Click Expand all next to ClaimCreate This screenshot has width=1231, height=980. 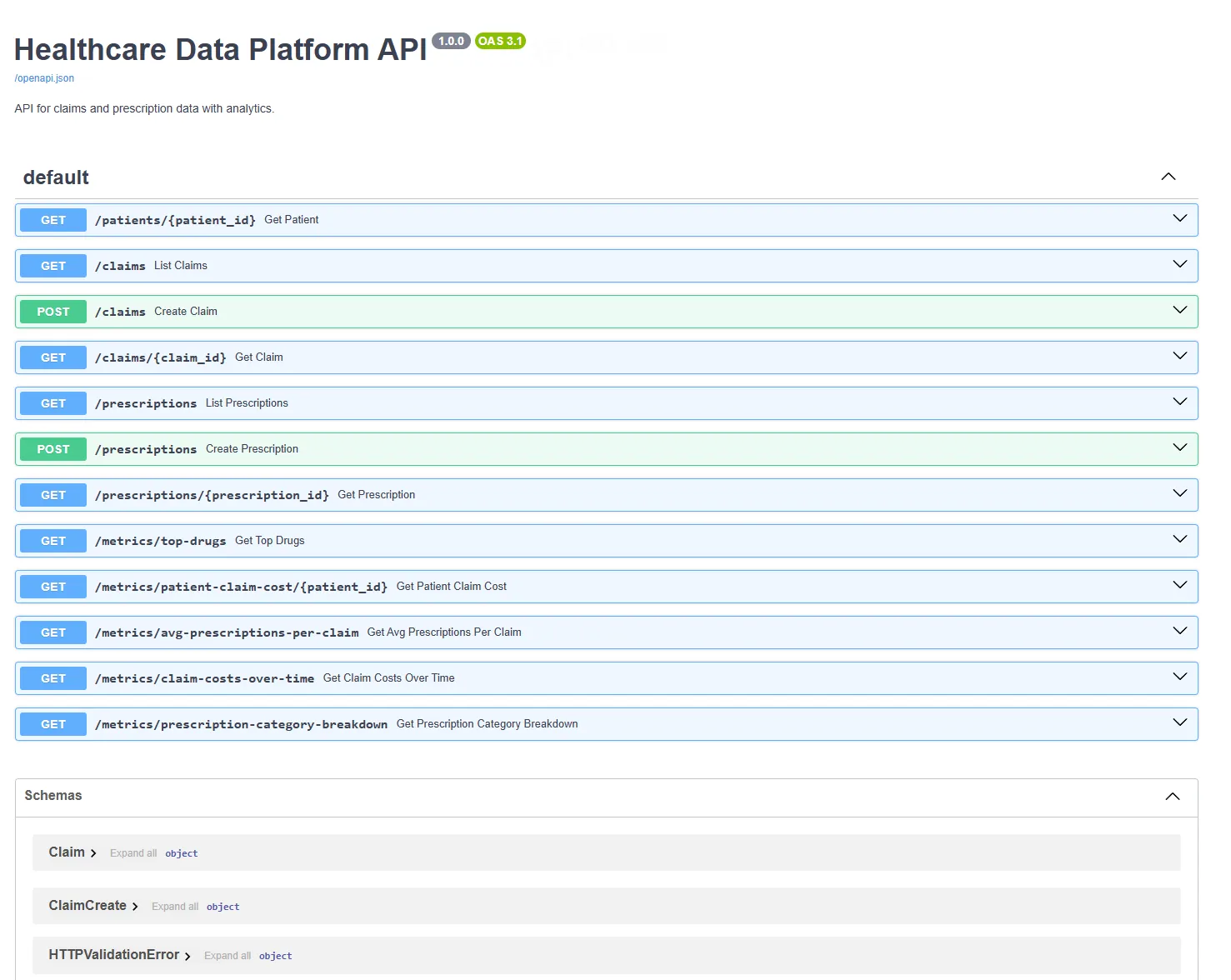tap(175, 907)
